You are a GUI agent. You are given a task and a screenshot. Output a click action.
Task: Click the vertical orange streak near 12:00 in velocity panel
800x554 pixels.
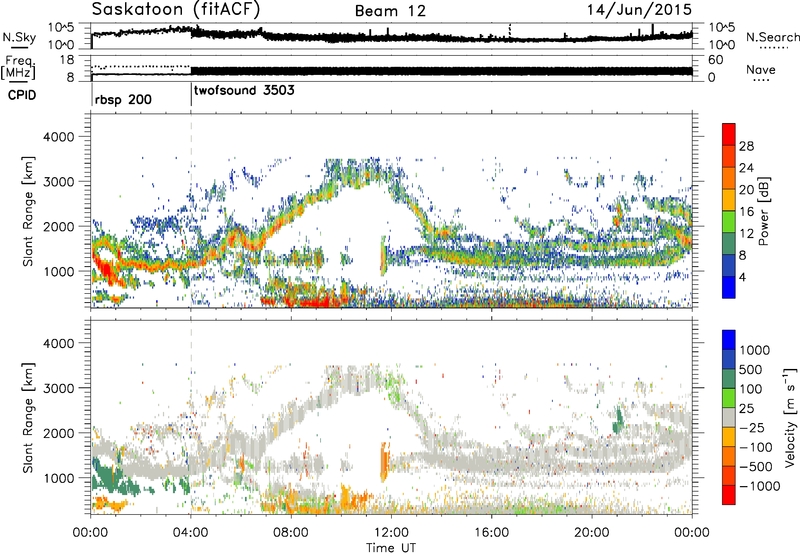click(x=384, y=463)
